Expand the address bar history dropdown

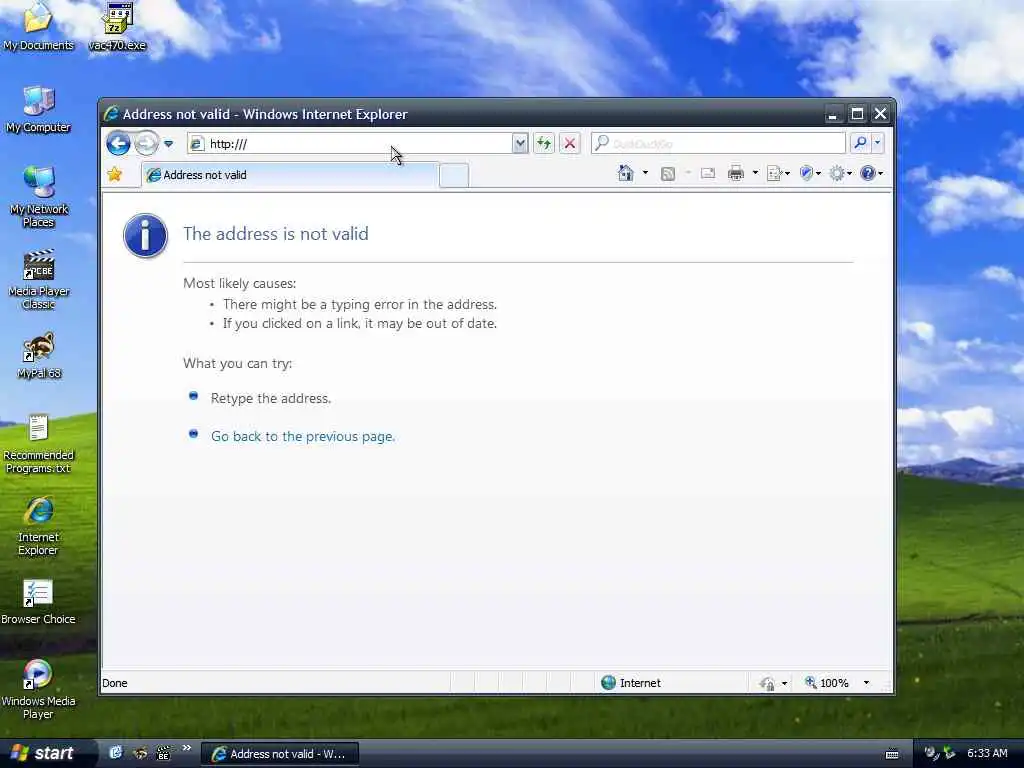pos(520,144)
